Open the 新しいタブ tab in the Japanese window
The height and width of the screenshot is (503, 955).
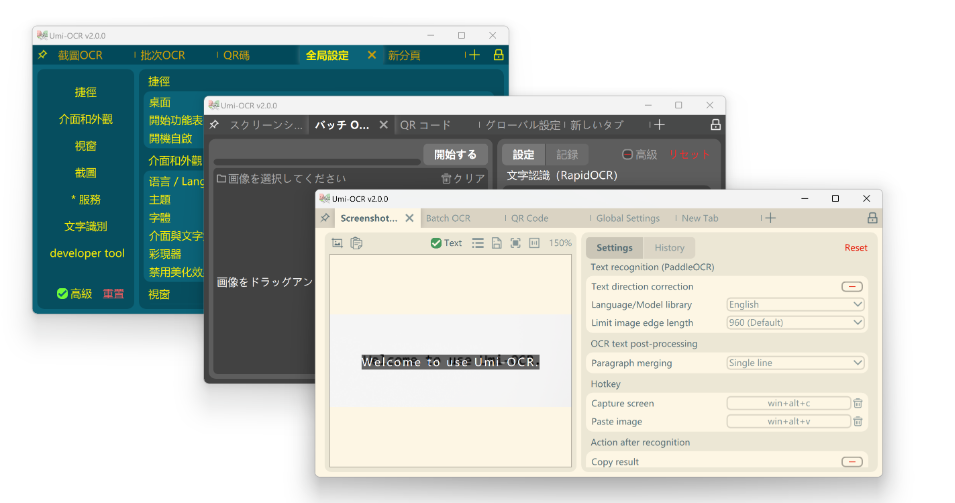tap(597, 125)
